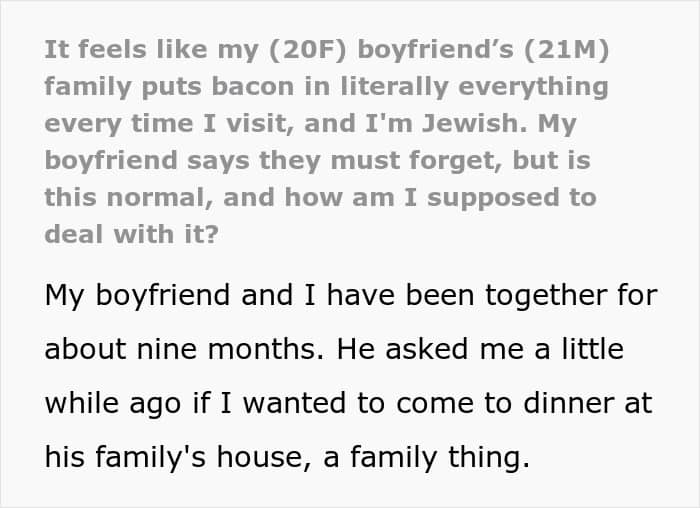
Task: Click the phrase 'about nine months' in body
Action: click(183, 349)
